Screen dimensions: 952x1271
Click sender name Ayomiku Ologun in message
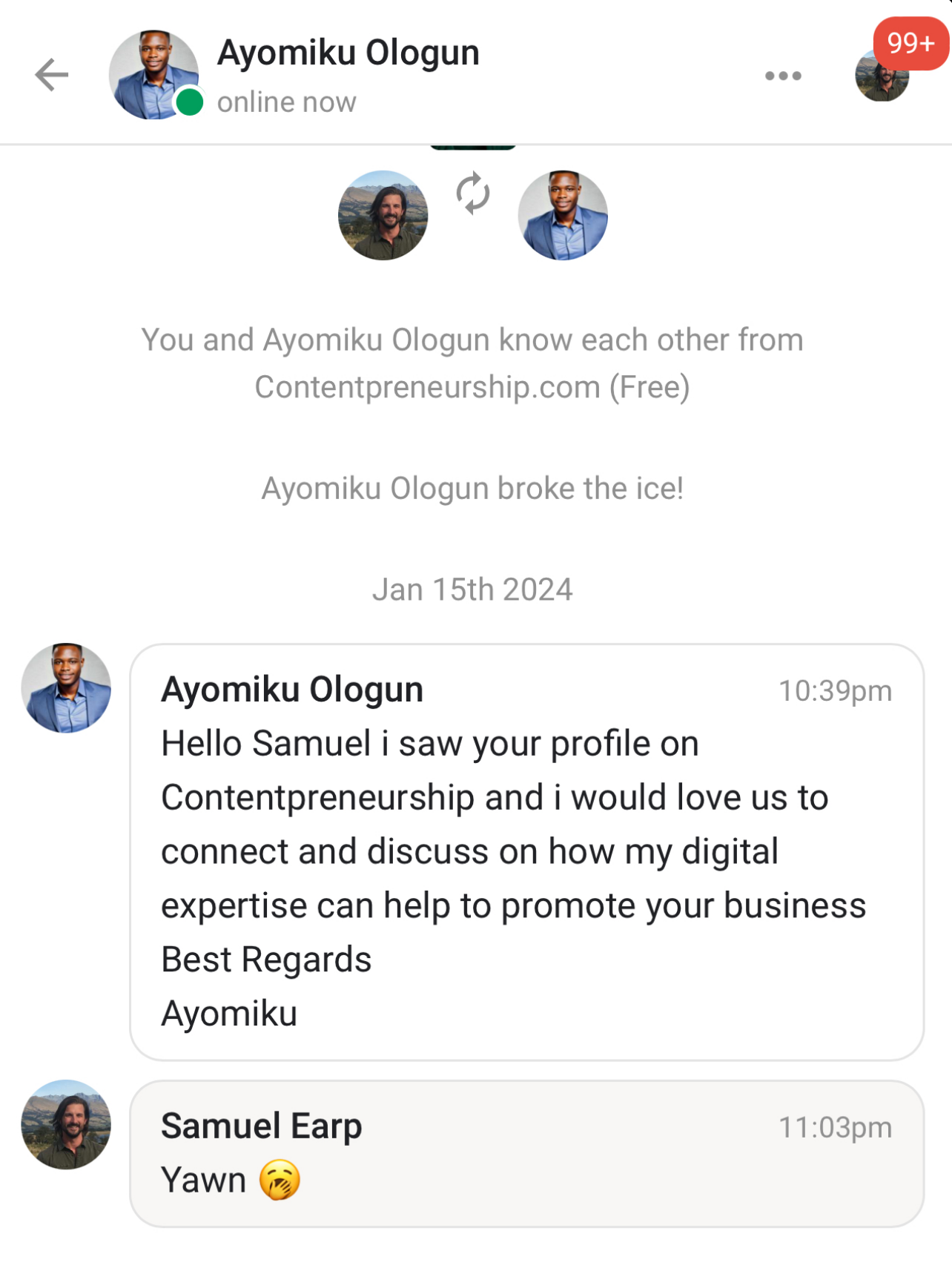coord(292,690)
